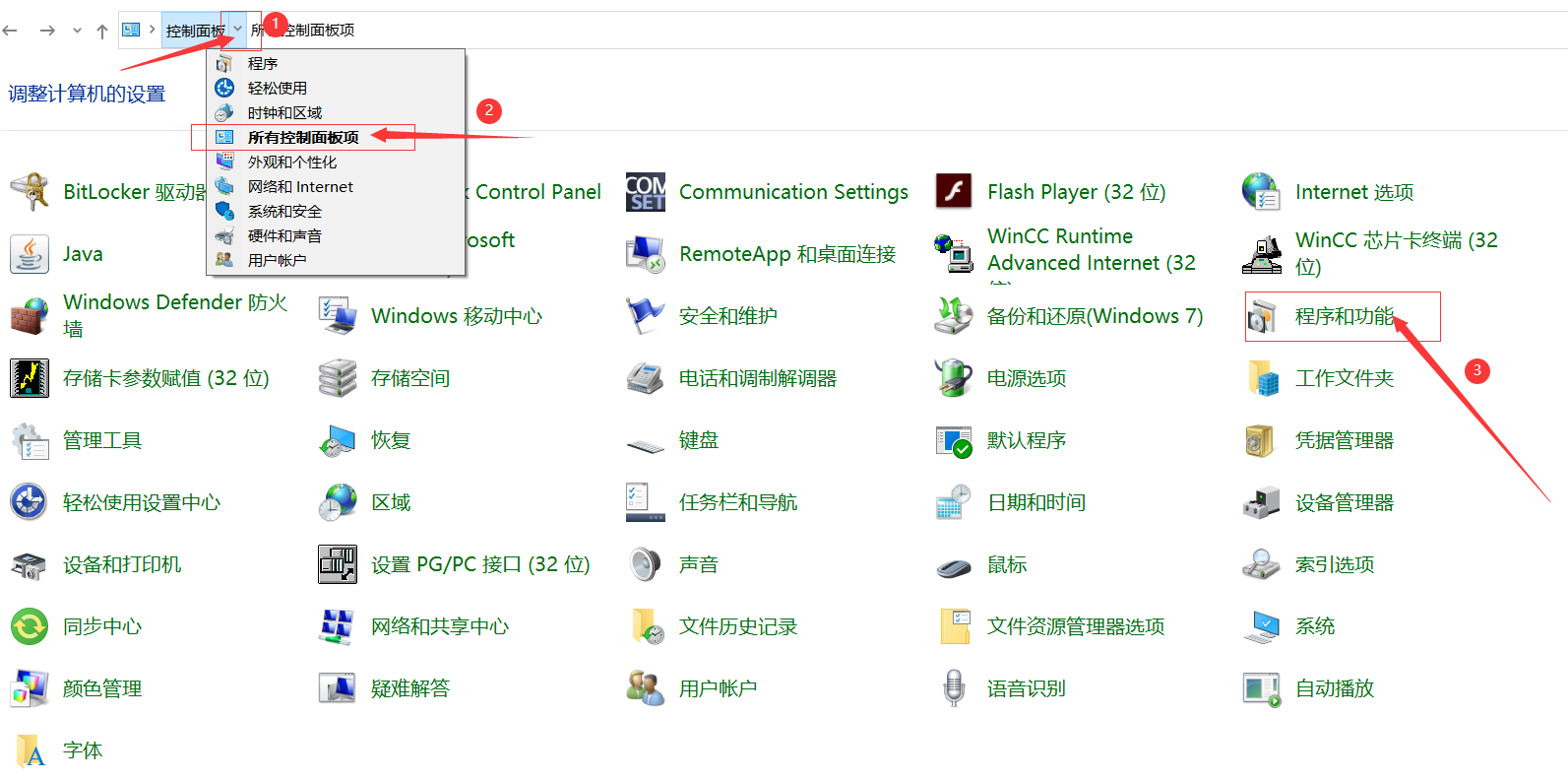This screenshot has width=1568, height=781.
Task: Open the 颜色管理 link
Action: 102,688
